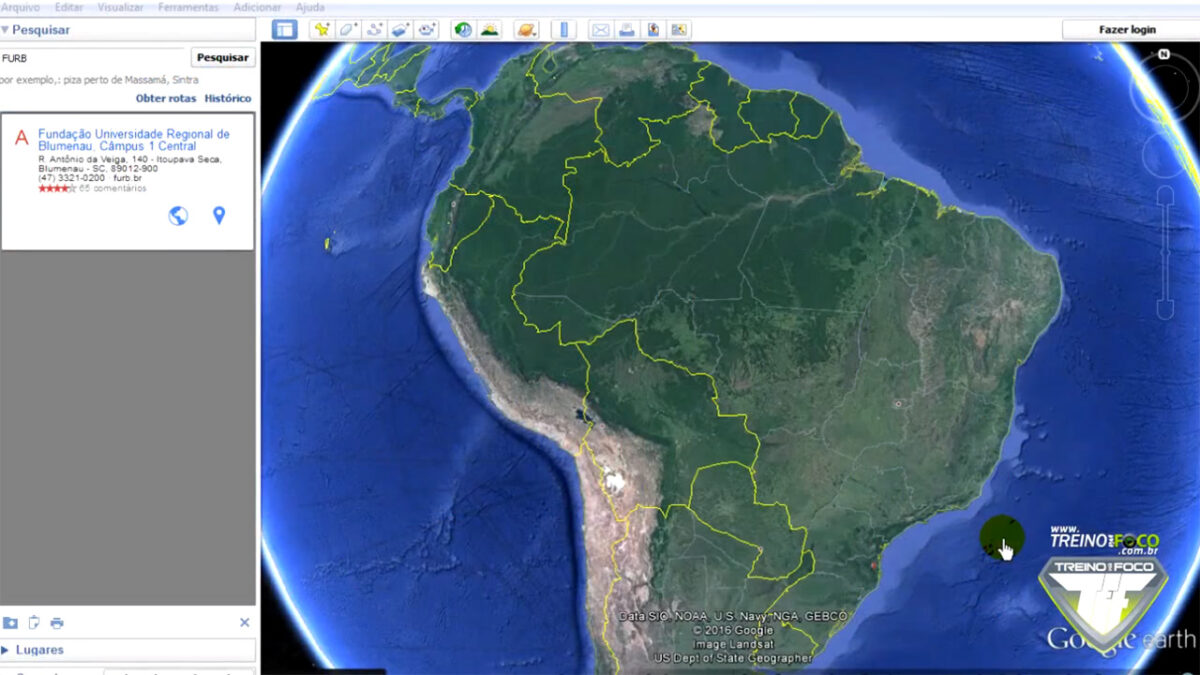The image size is (1200, 675).
Task: Open the Visualizar menu
Action: (x=120, y=7)
